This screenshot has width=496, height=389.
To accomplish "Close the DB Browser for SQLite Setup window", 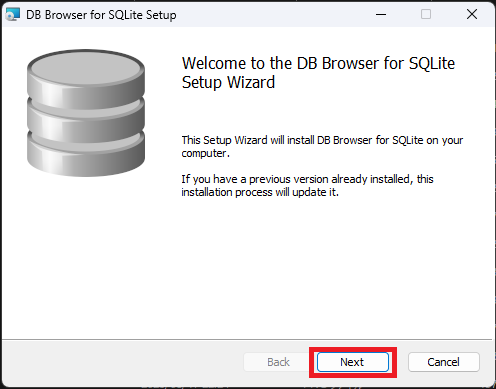I will (x=472, y=14).
